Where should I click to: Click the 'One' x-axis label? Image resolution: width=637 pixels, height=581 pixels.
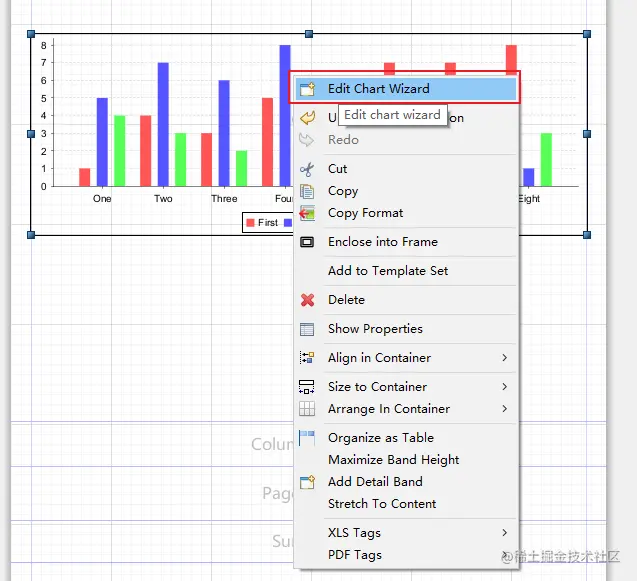pos(102,199)
